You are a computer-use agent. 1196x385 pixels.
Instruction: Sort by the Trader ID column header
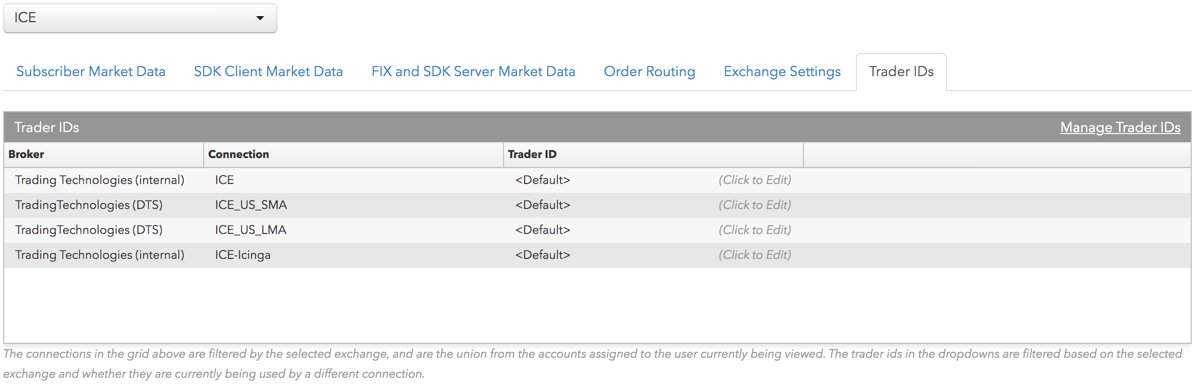click(653, 154)
